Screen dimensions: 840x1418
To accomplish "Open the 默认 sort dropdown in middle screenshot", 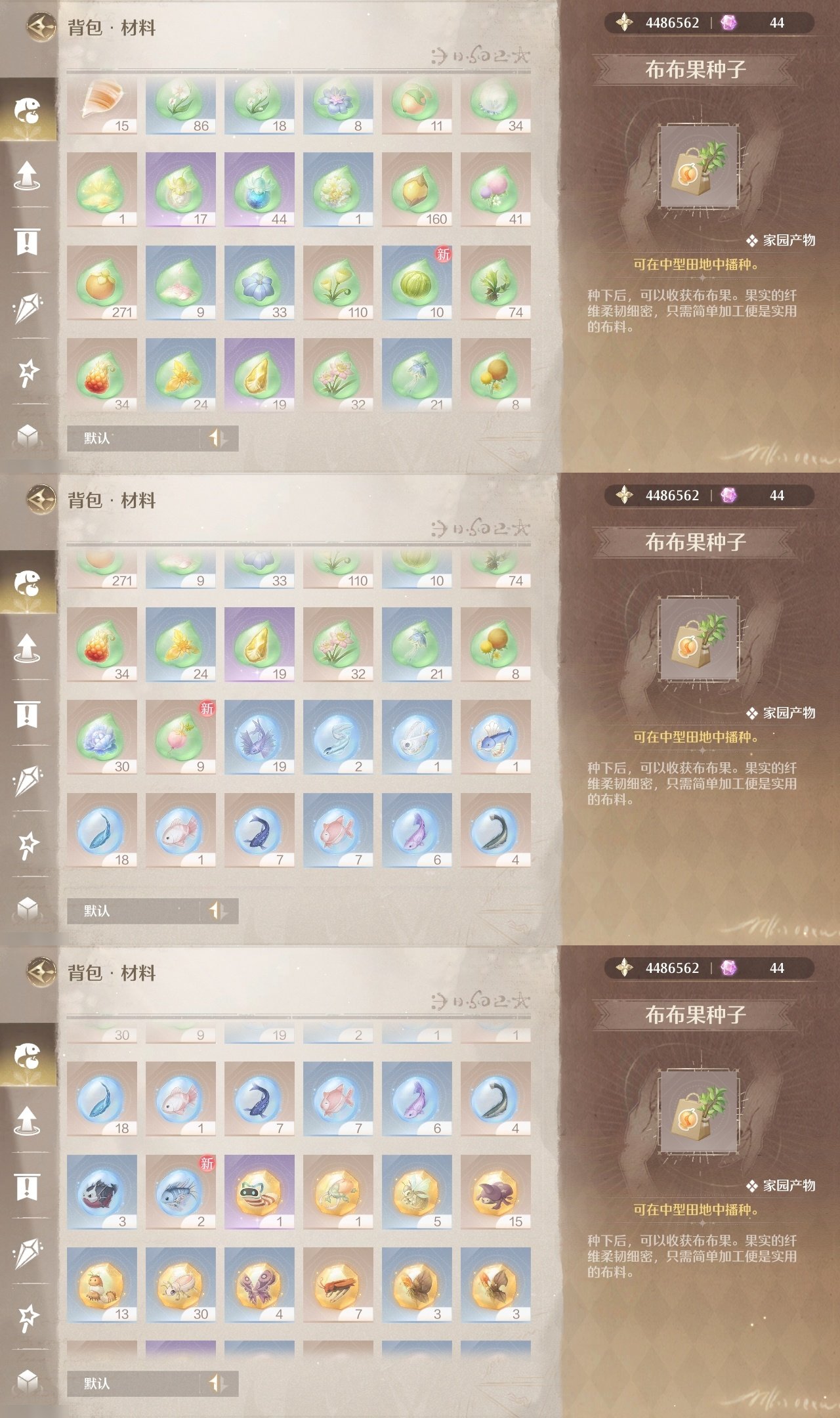I will pos(134,911).
